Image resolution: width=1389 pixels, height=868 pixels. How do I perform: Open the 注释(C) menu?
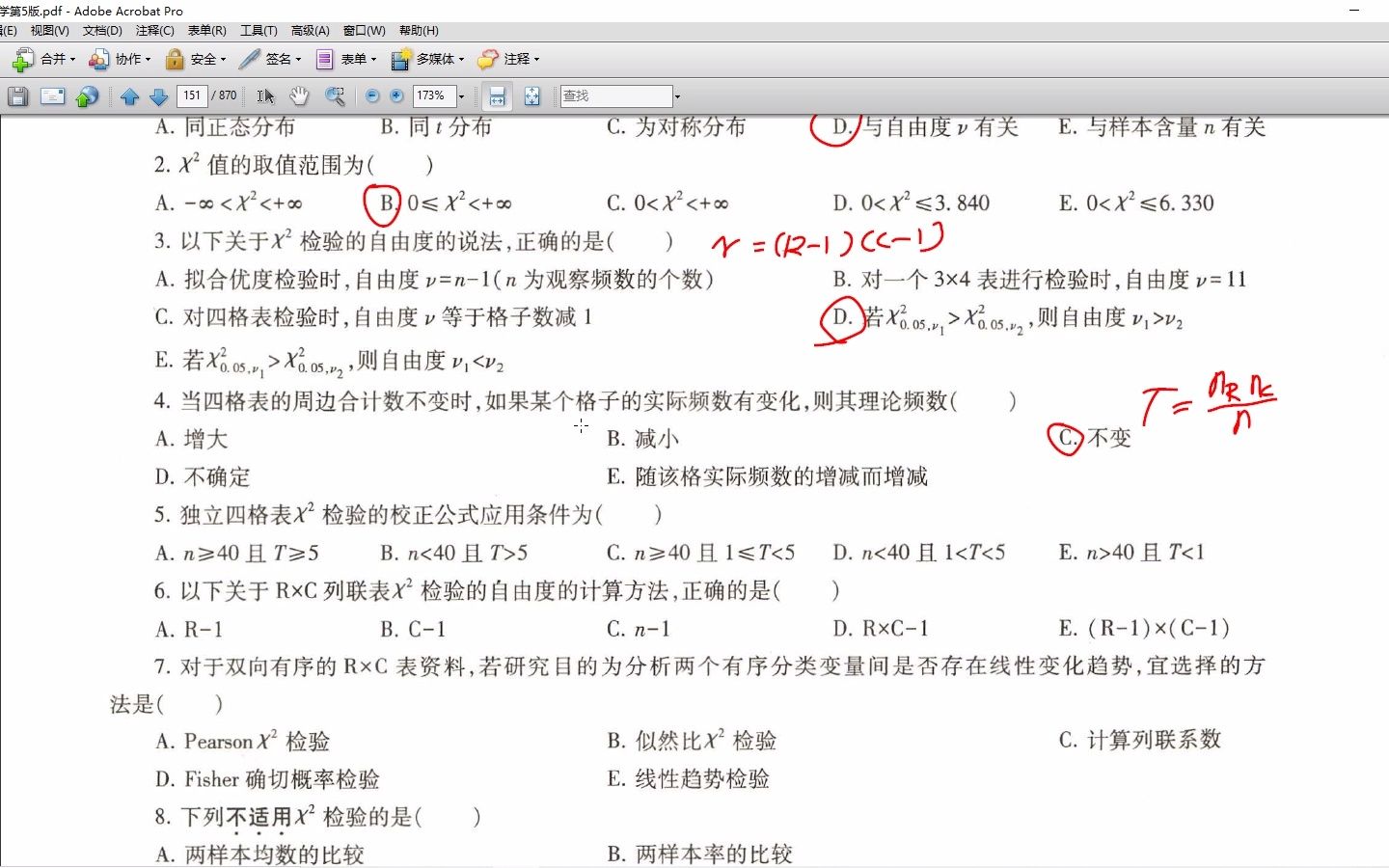click(154, 31)
